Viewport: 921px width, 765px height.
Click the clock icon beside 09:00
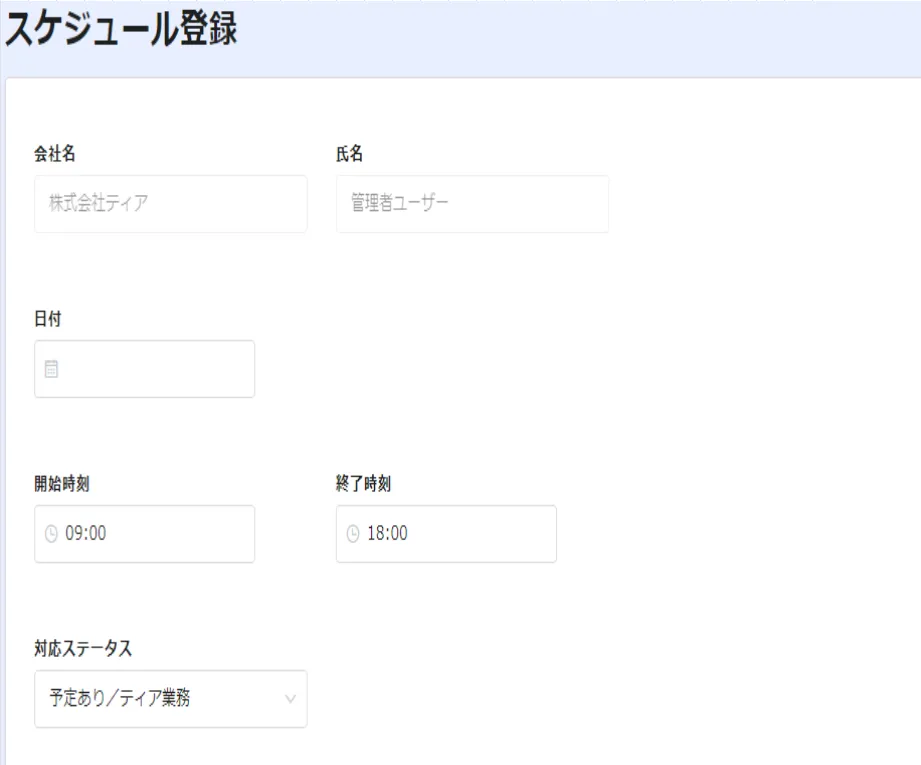point(52,534)
